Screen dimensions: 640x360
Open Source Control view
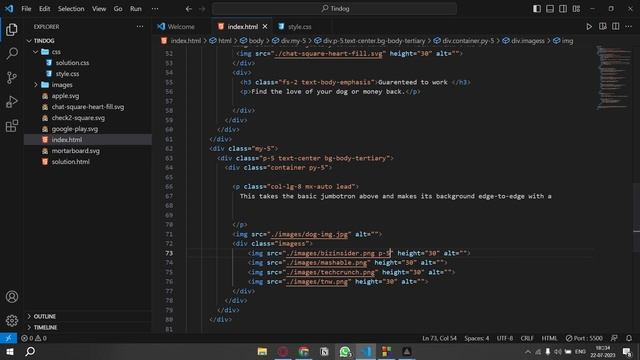12,78
